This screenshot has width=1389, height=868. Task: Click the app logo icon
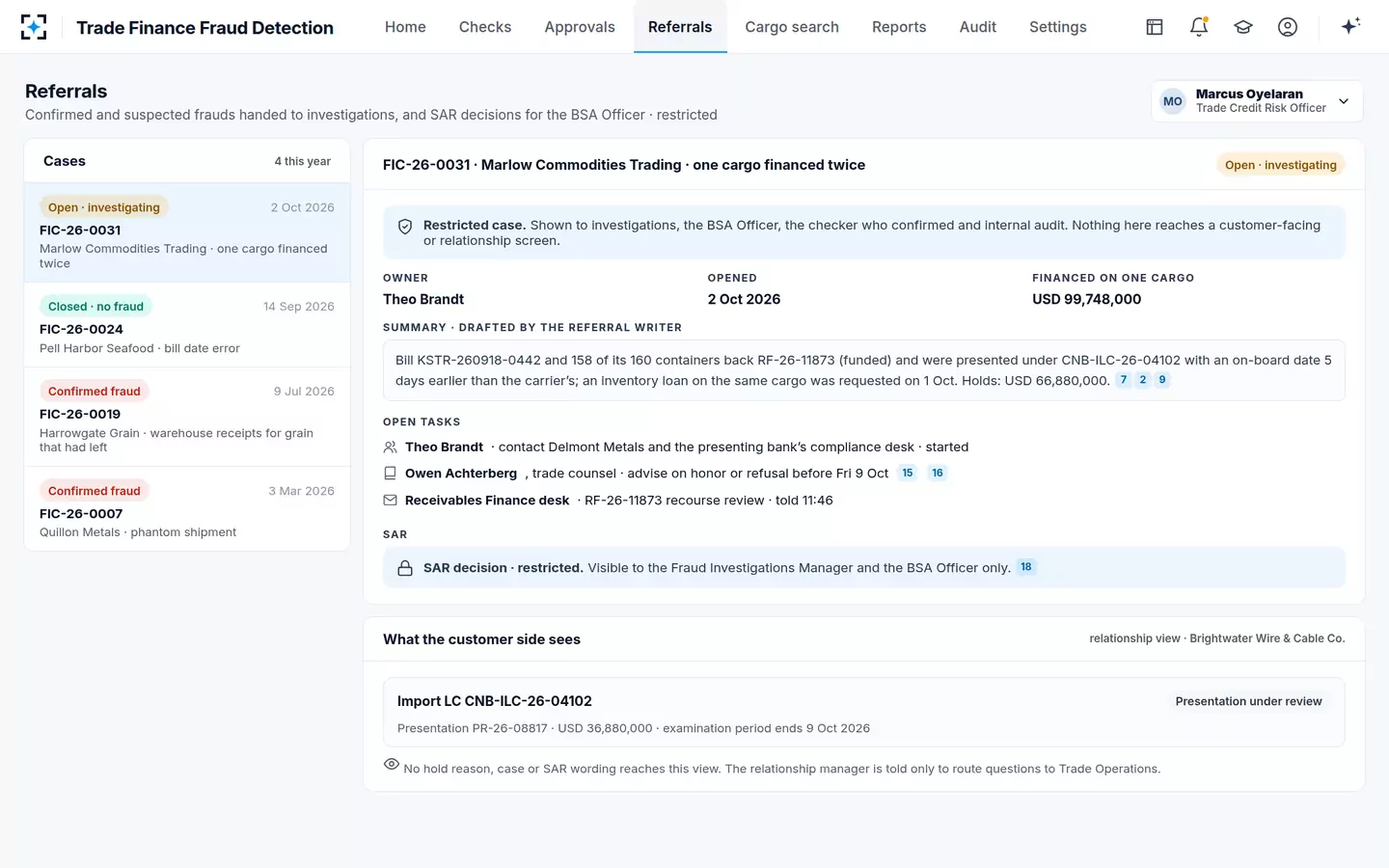coord(34,27)
